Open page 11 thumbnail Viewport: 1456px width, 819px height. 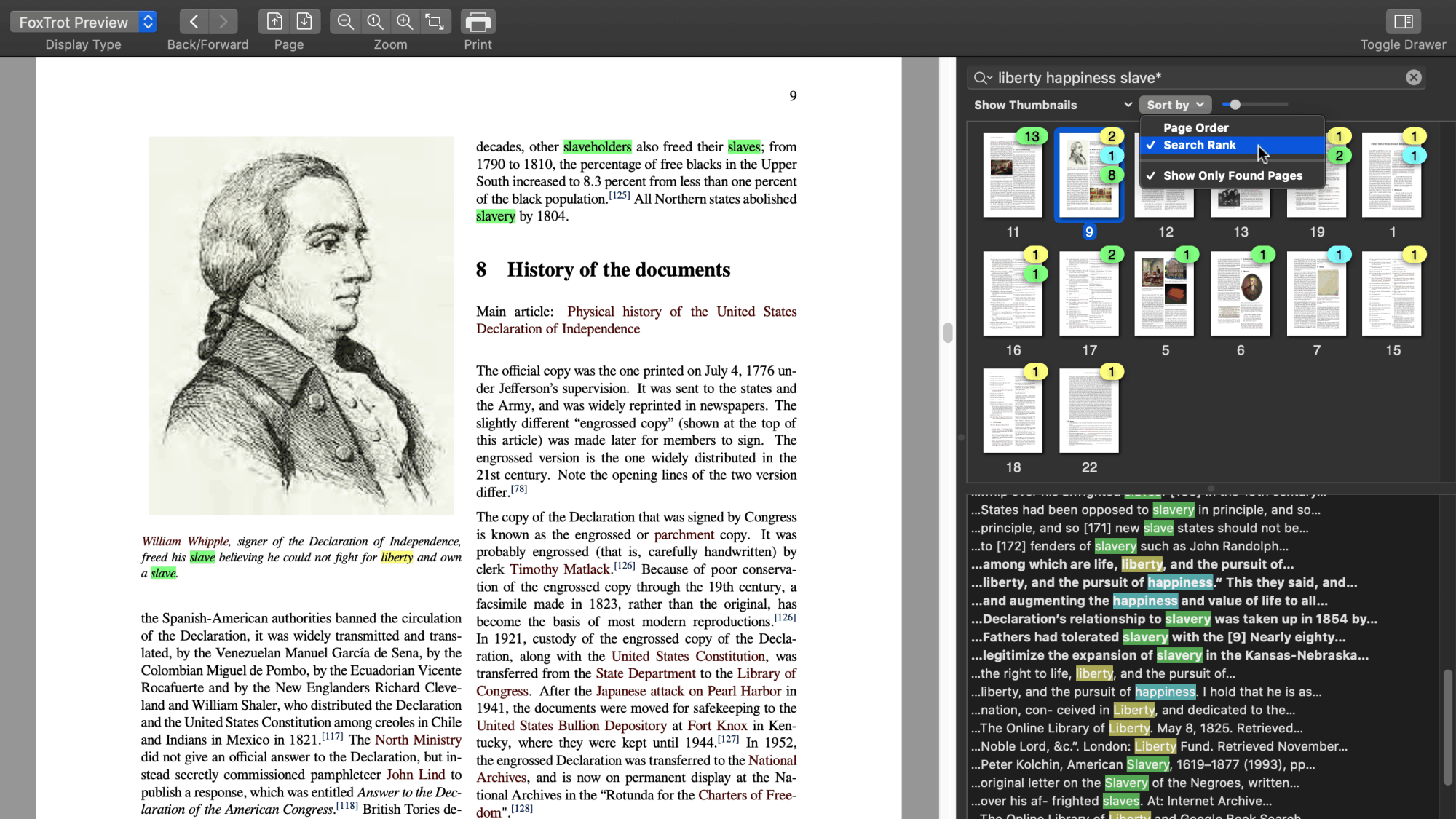1013,175
